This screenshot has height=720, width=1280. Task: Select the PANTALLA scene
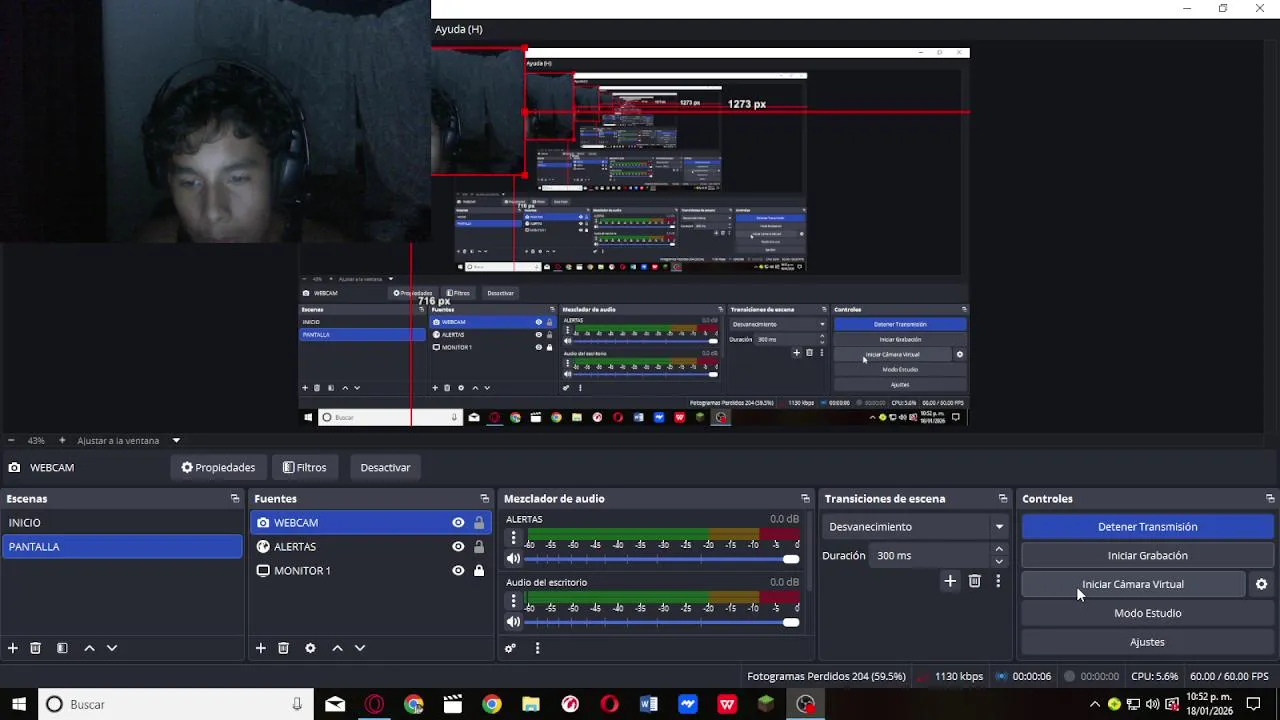[x=122, y=546]
